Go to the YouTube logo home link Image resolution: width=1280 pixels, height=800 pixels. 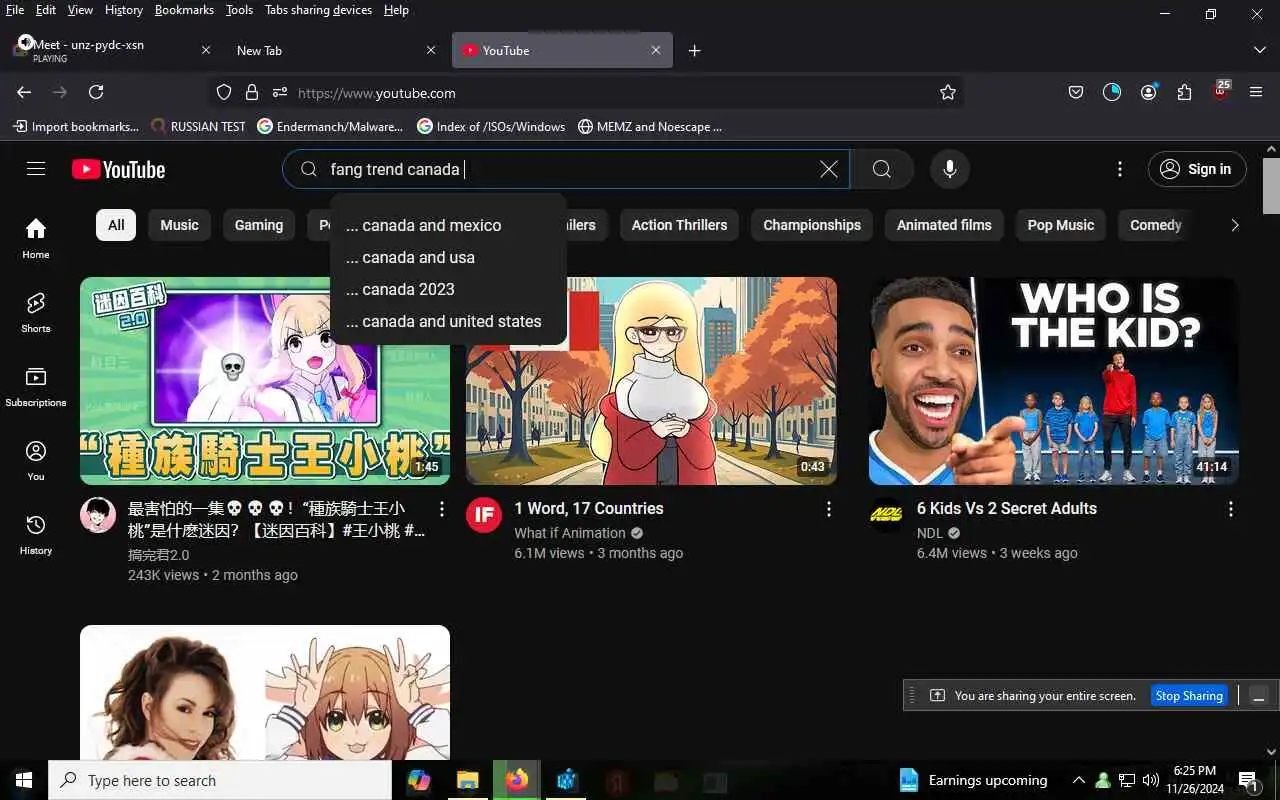118,169
